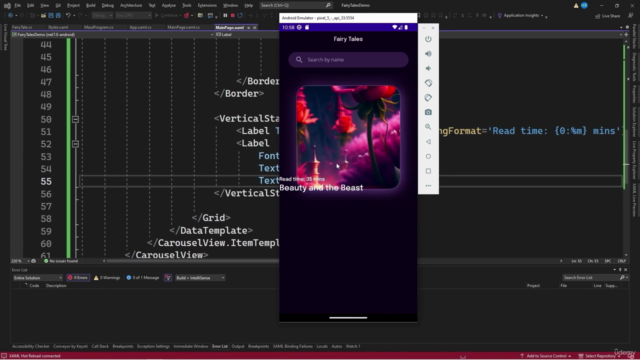Click the Send Feedback icon
This screenshot has width=640, height=360.
[630, 16]
